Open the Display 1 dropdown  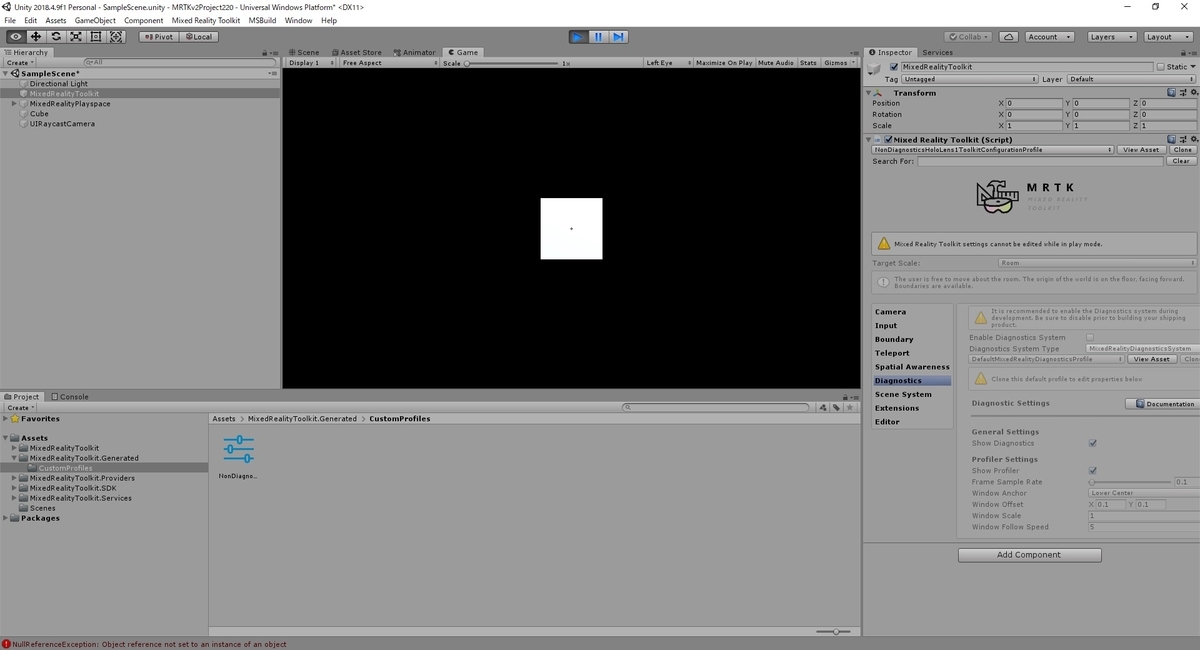tap(311, 63)
